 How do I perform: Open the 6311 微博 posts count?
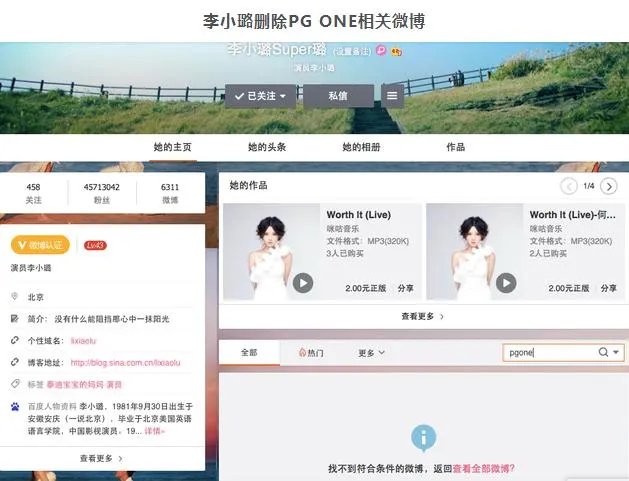(170, 193)
